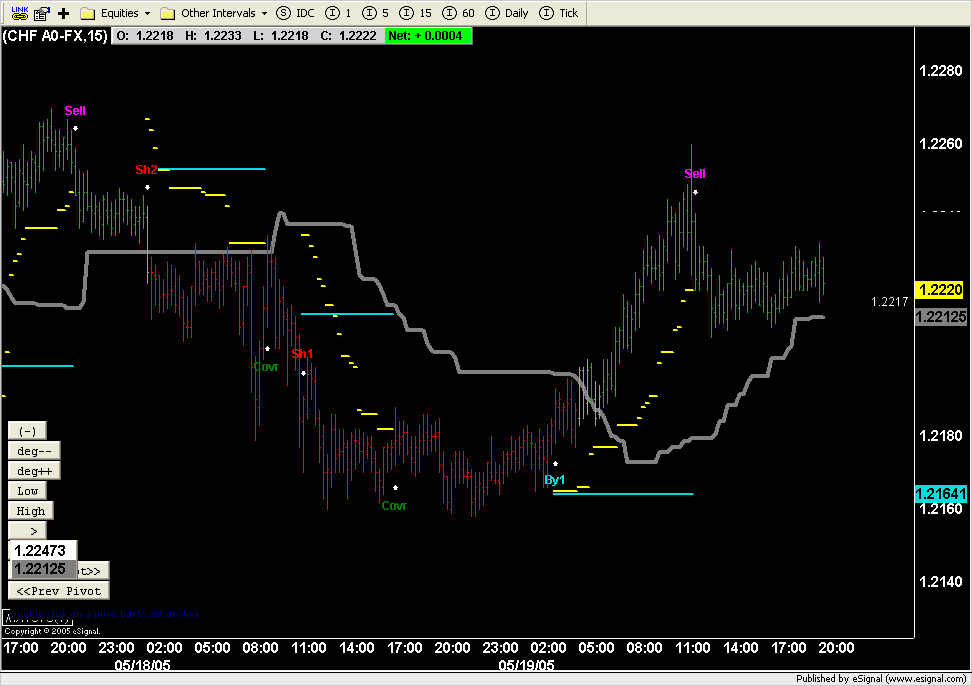Select the IDC symbol shortcut
The width and height of the screenshot is (972, 686).
click(296, 13)
